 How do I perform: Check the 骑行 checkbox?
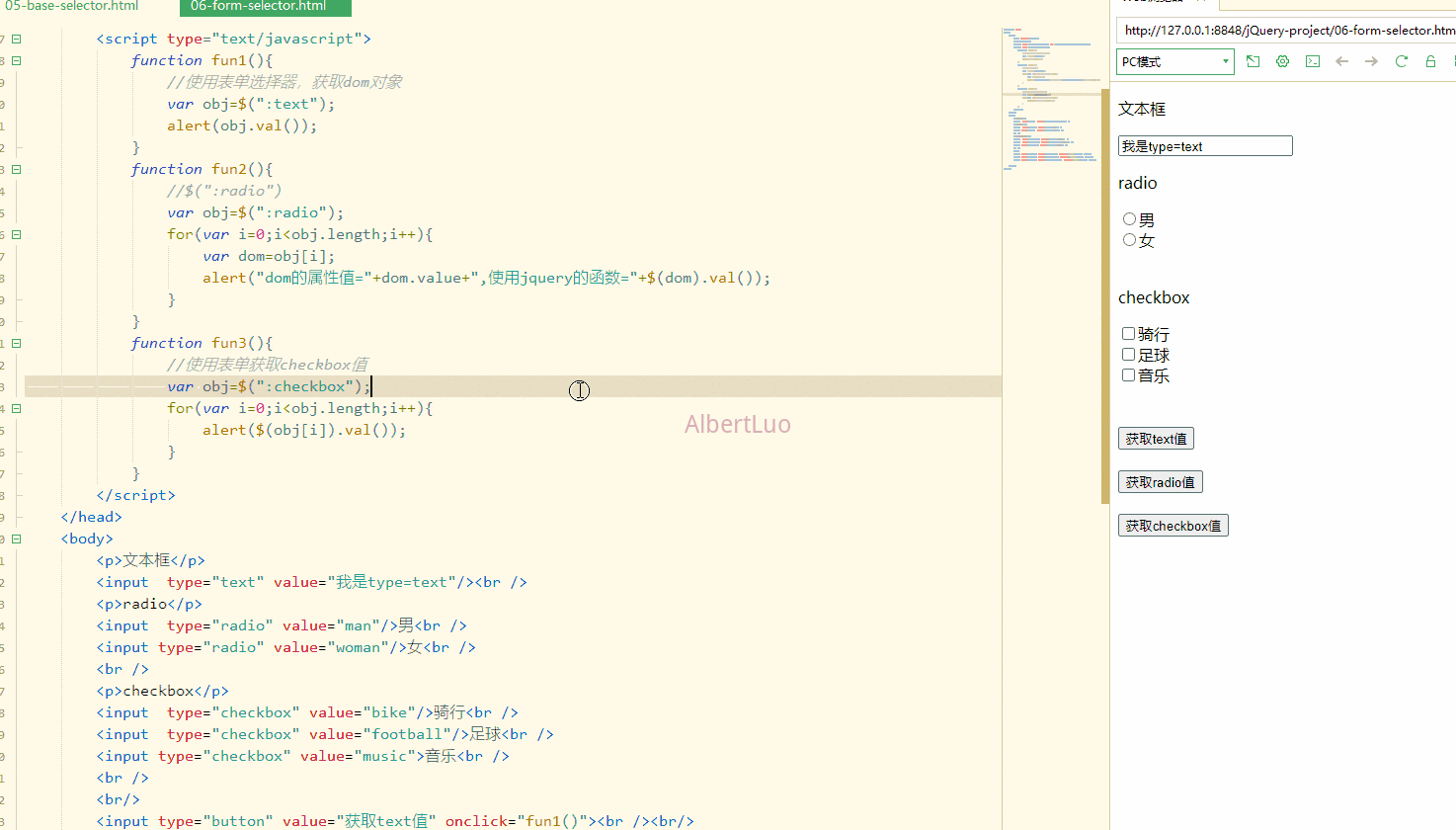pos(1128,334)
